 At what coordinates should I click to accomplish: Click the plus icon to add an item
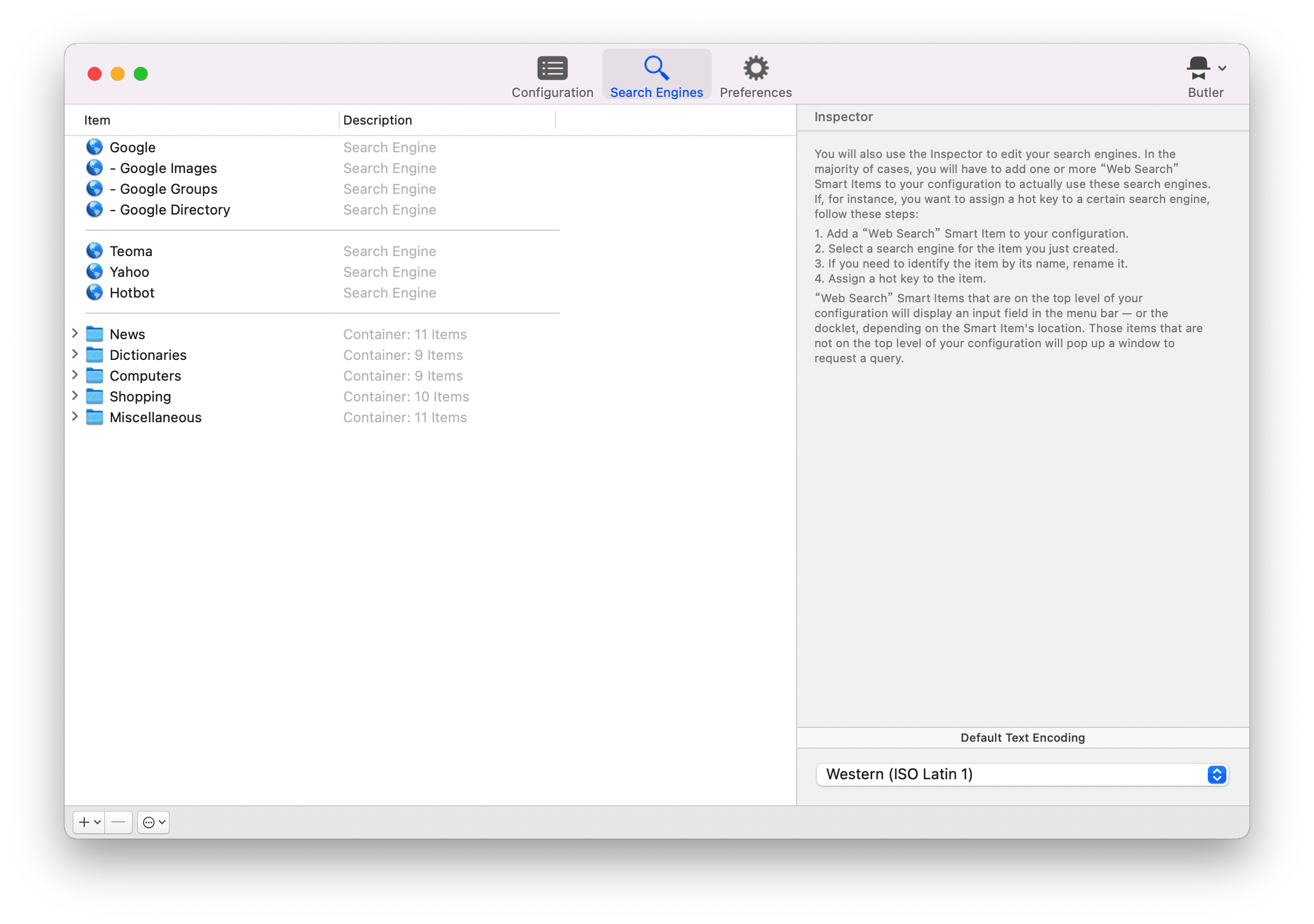pyautogui.click(x=85, y=822)
